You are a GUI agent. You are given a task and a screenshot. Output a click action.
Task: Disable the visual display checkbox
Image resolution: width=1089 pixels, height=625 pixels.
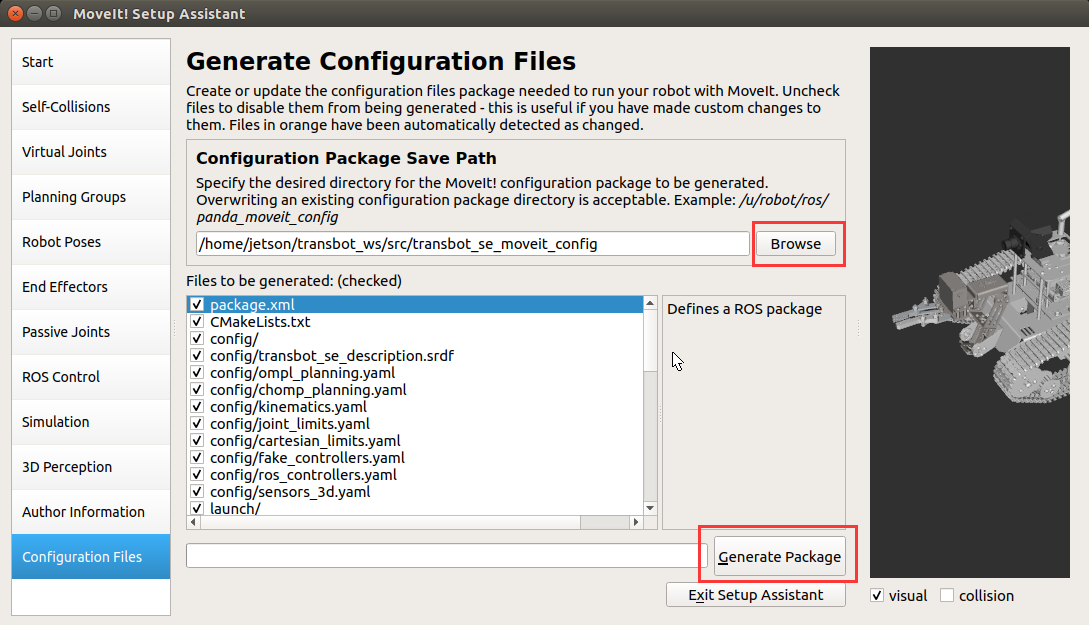[x=877, y=596]
